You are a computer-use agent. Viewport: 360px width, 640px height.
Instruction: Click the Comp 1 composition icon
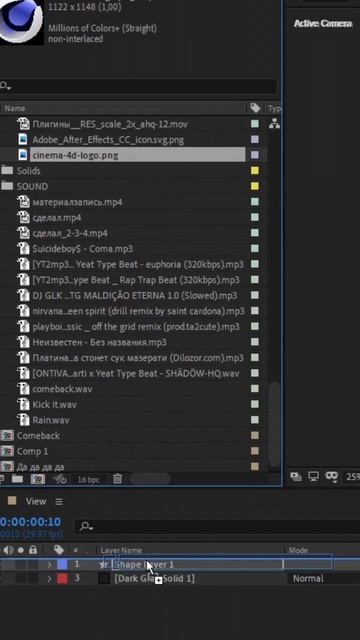(x=7, y=451)
